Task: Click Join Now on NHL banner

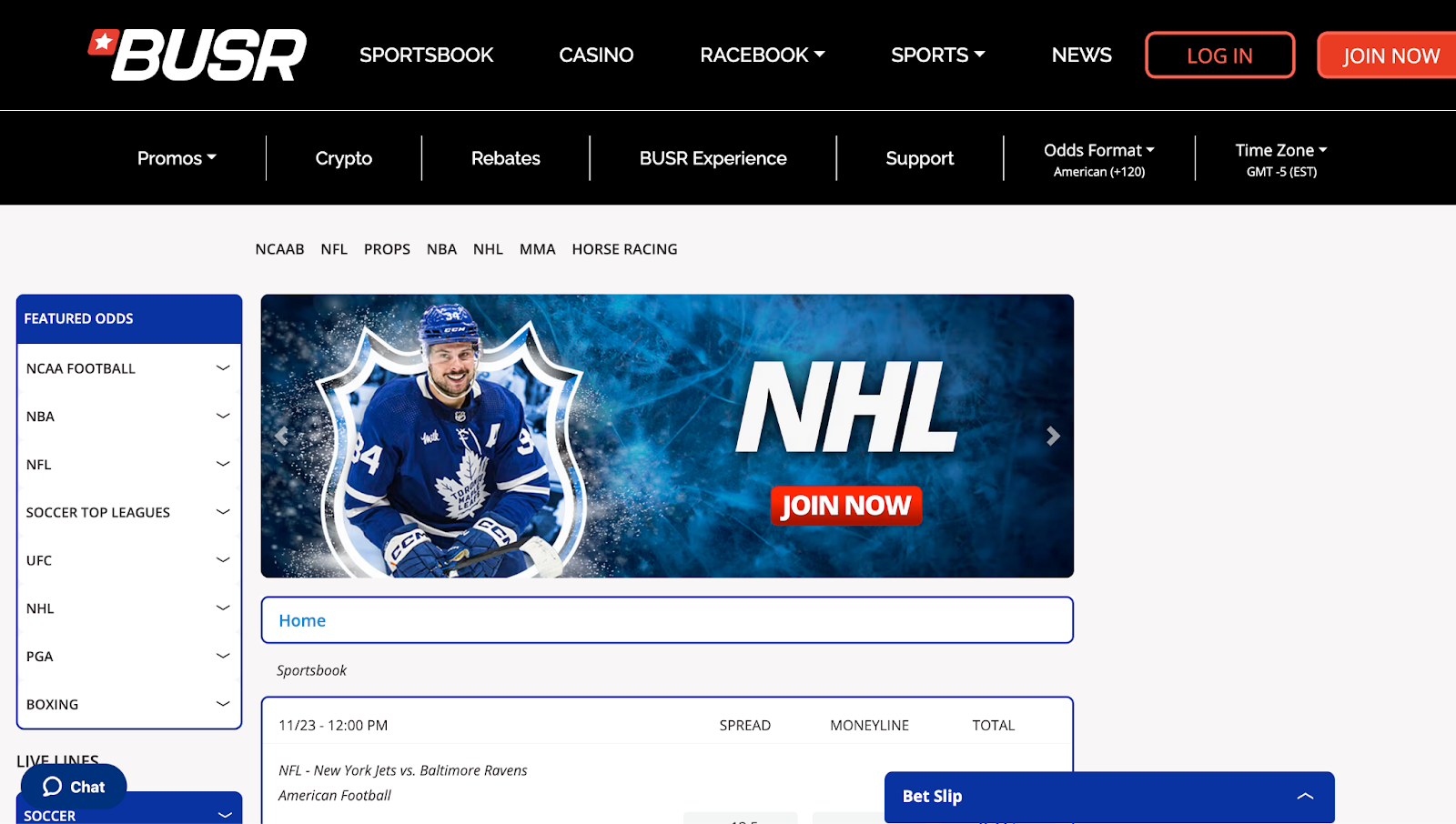Action: click(x=845, y=506)
